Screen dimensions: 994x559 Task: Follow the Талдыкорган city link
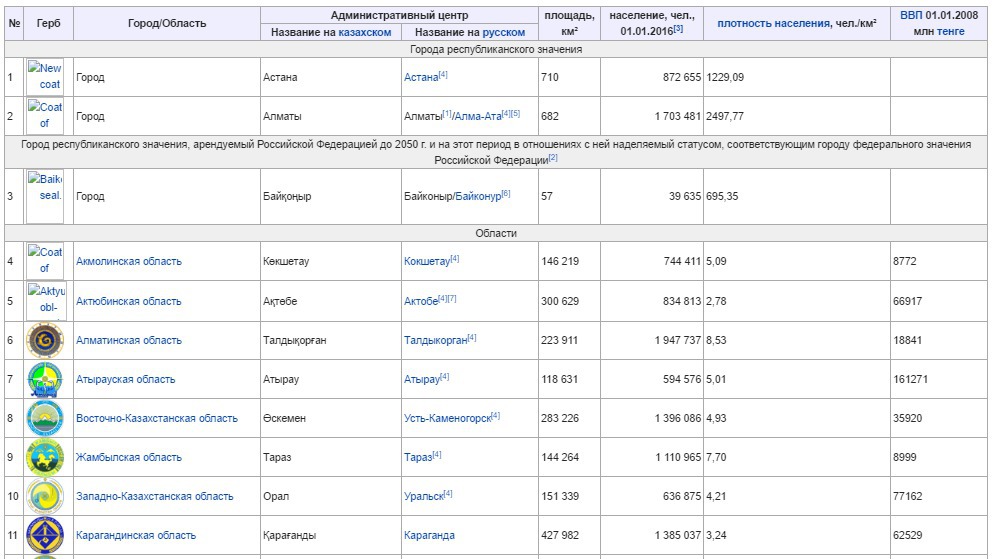point(435,340)
